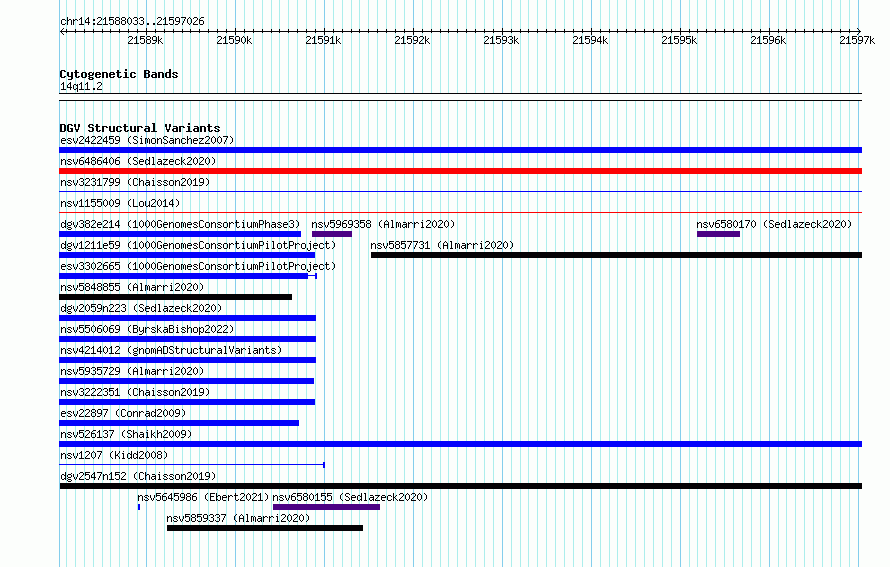Image resolution: width=890 pixels, height=567 pixels.
Task: Click blue bar under nsv4214012 gnomAD
Action: [187, 360]
